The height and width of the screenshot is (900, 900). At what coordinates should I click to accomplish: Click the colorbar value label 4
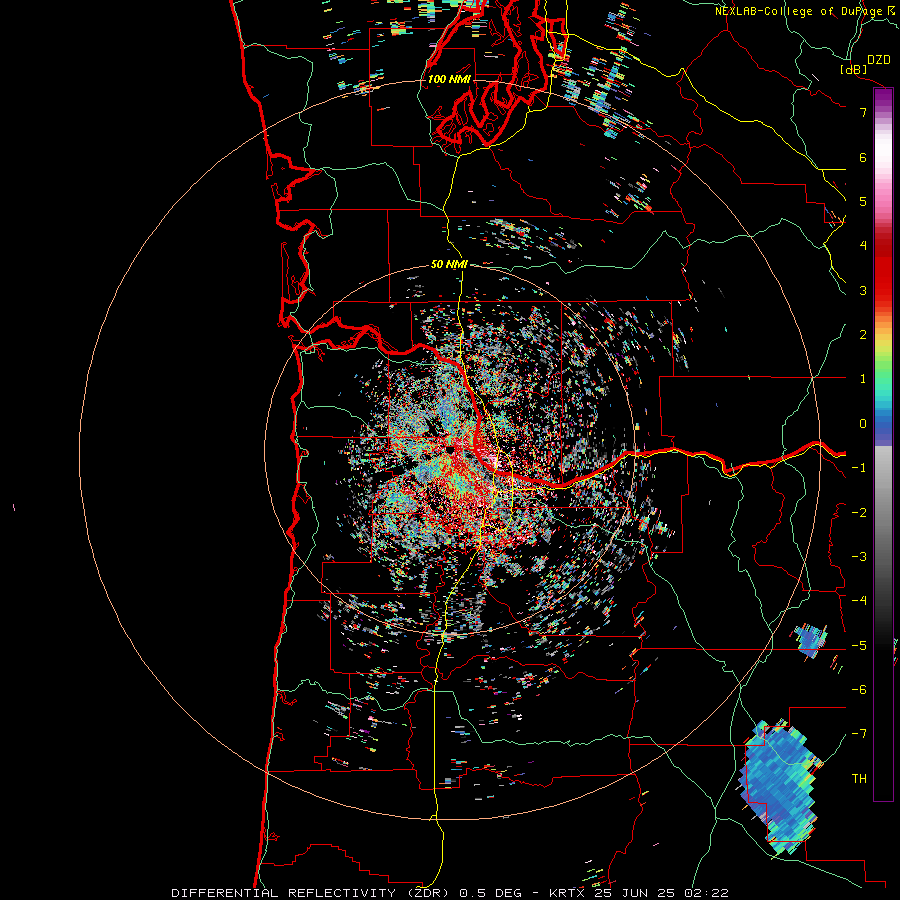[x=863, y=246]
